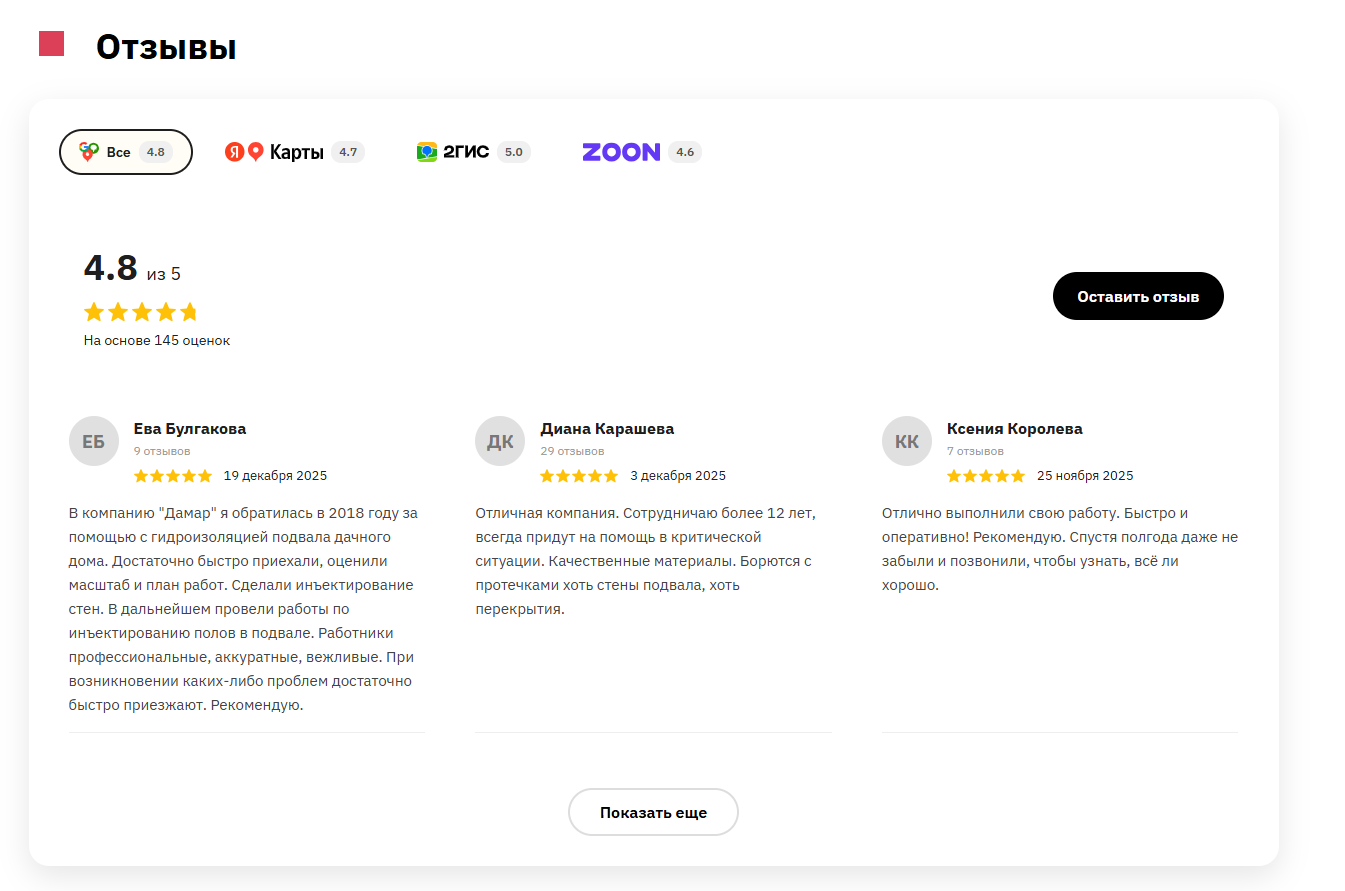Screen dimensions: 1345x891
Task: Click the ЕБ avatar of Ева Булгакова
Action: coord(94,441)
